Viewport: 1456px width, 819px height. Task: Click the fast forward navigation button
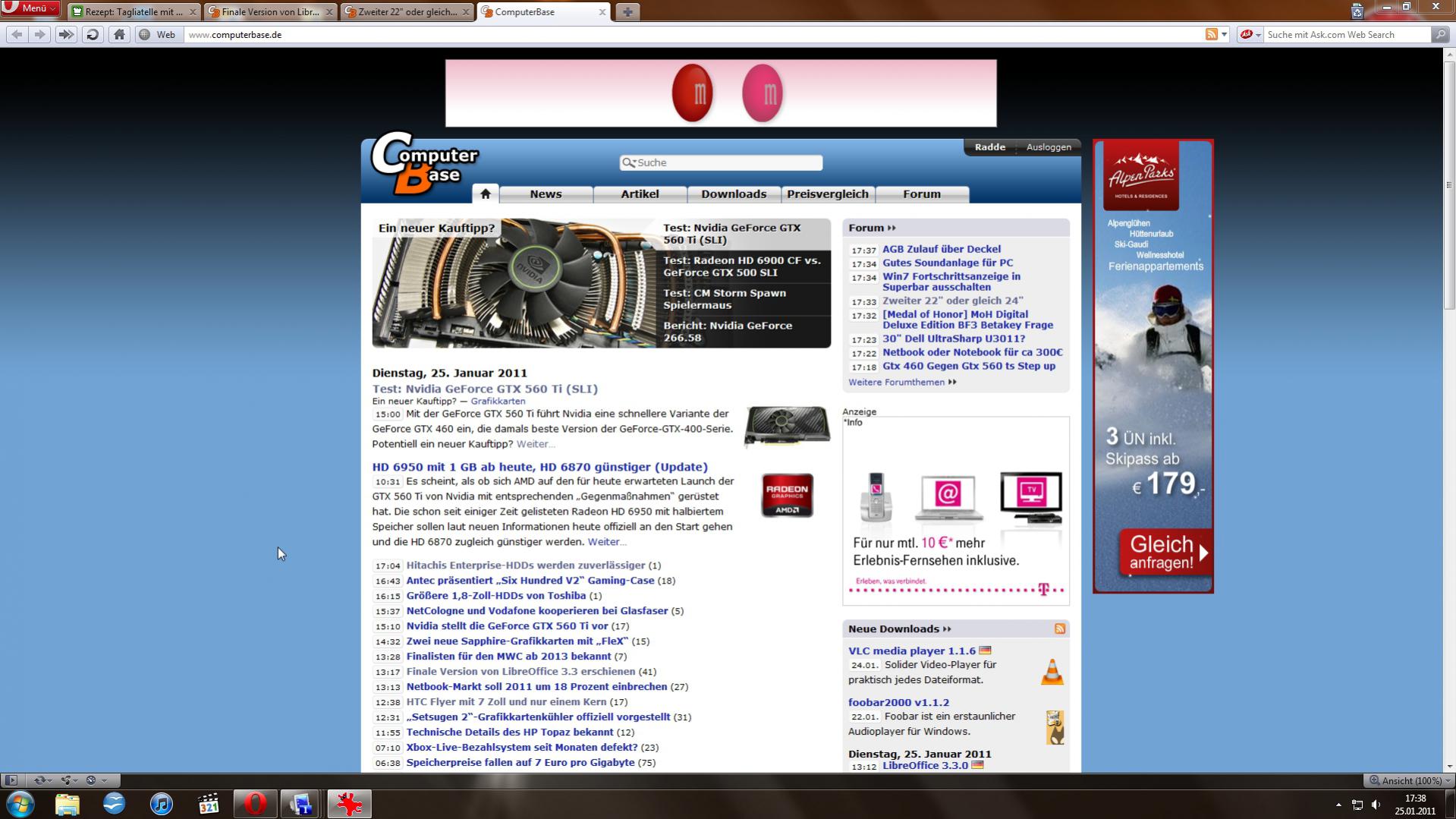[x=66, y=34]
